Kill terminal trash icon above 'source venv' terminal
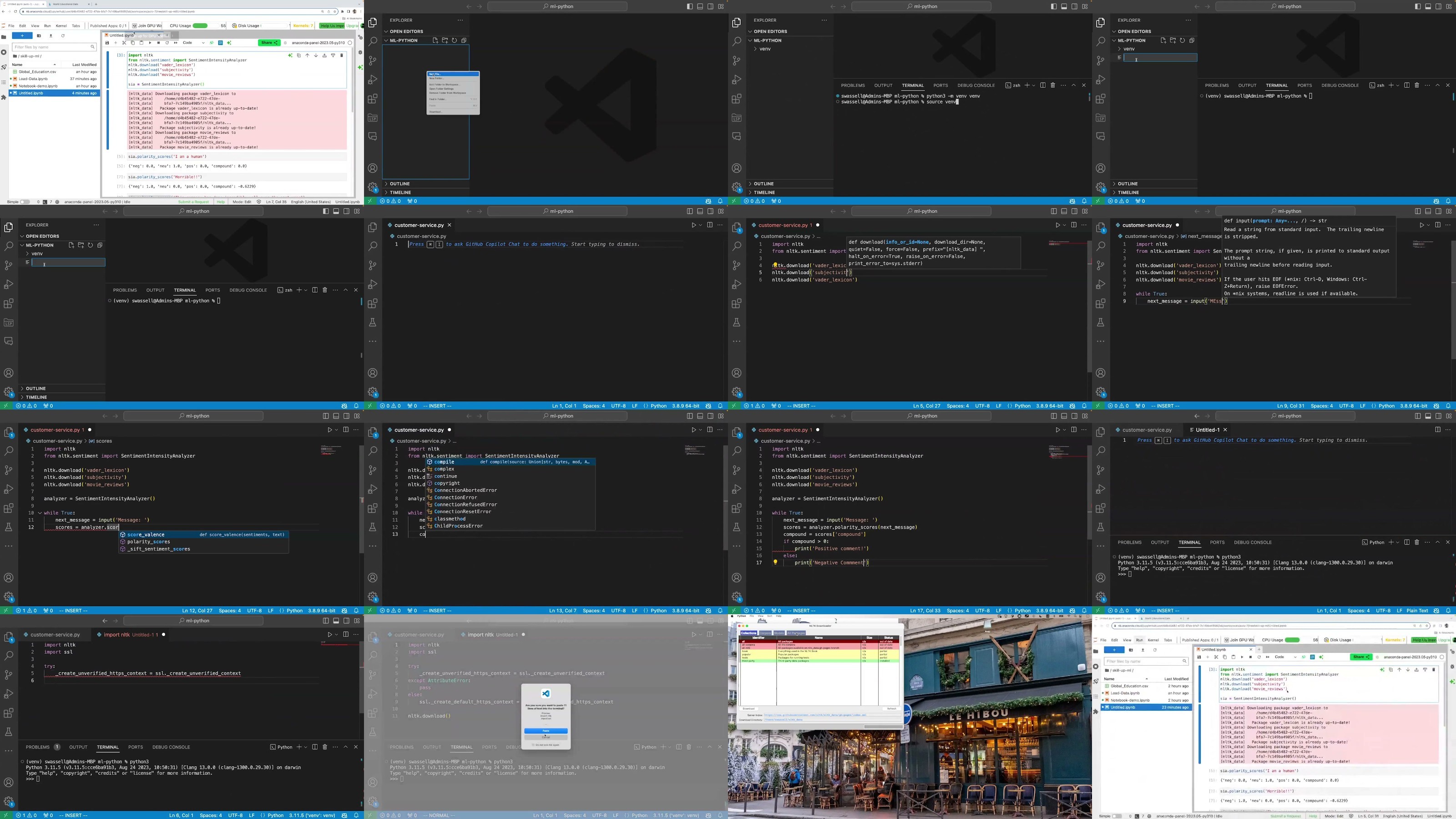1456x819 pixels. coord(1052,86)
